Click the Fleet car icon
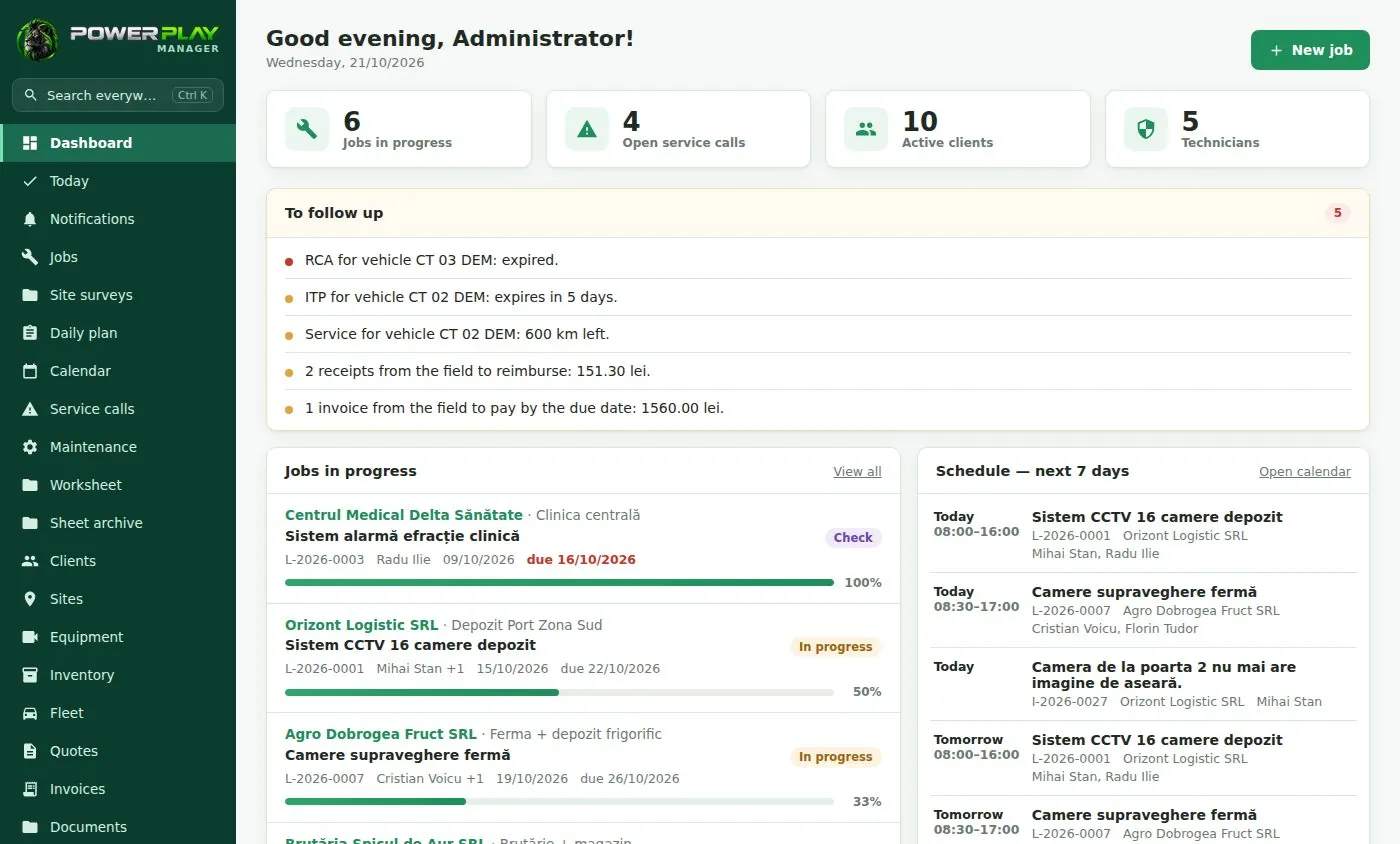 [30, 713]
